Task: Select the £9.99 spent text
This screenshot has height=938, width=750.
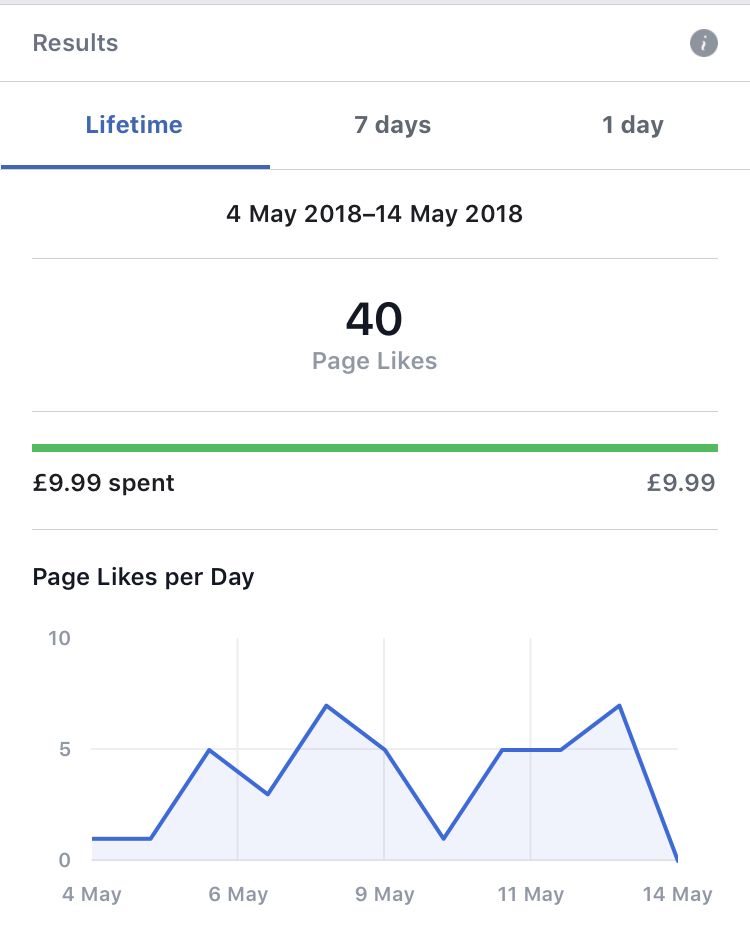Action: click(x=103, y=483)
